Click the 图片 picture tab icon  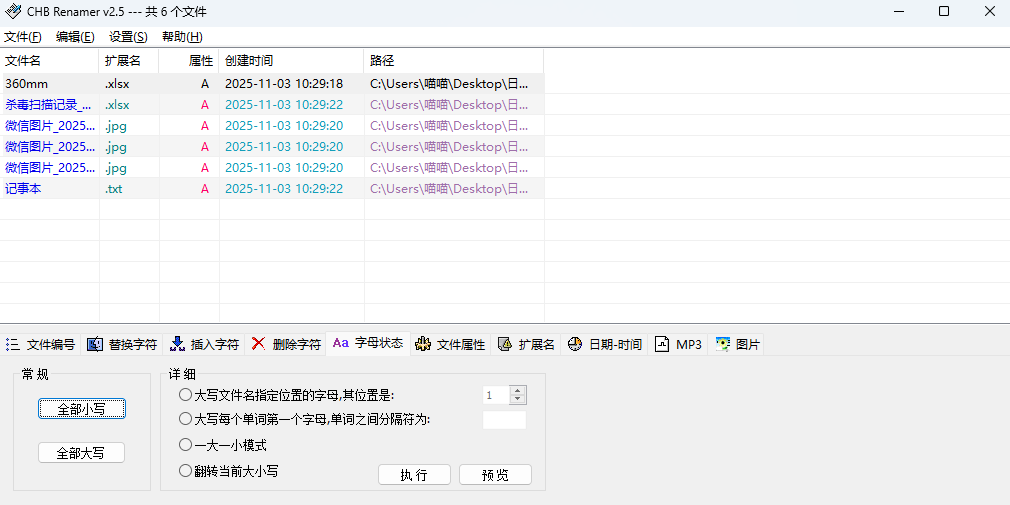click(722, 344)
